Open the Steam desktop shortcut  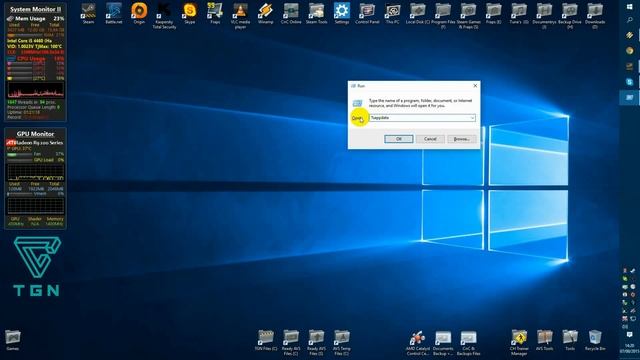coord(88,13)
